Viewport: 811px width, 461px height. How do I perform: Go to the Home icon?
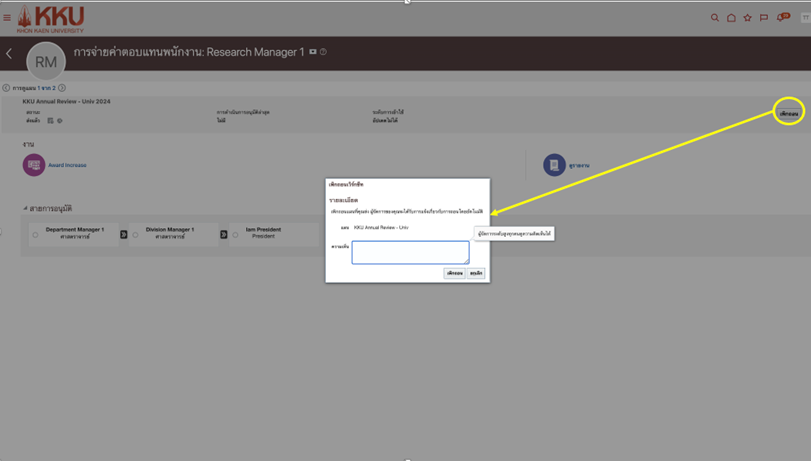[x=731, y=18]
